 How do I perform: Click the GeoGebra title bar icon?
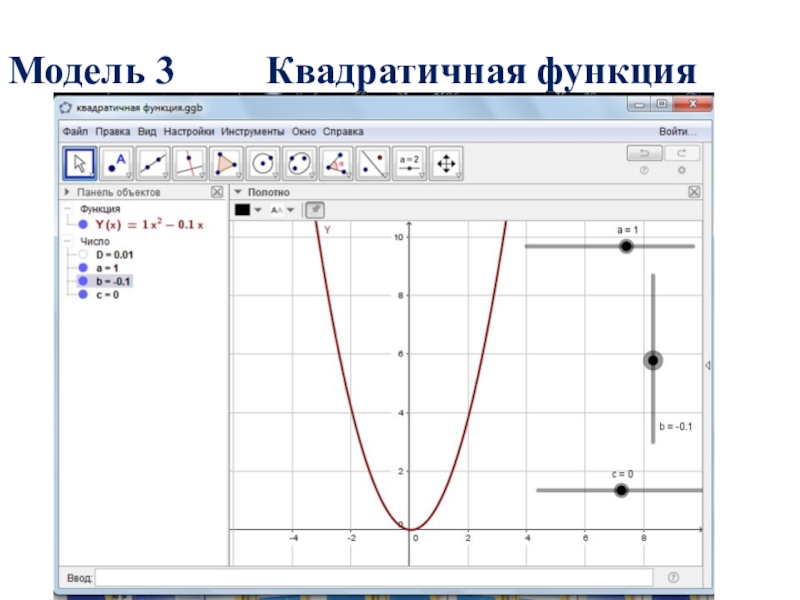click(66, 108)
